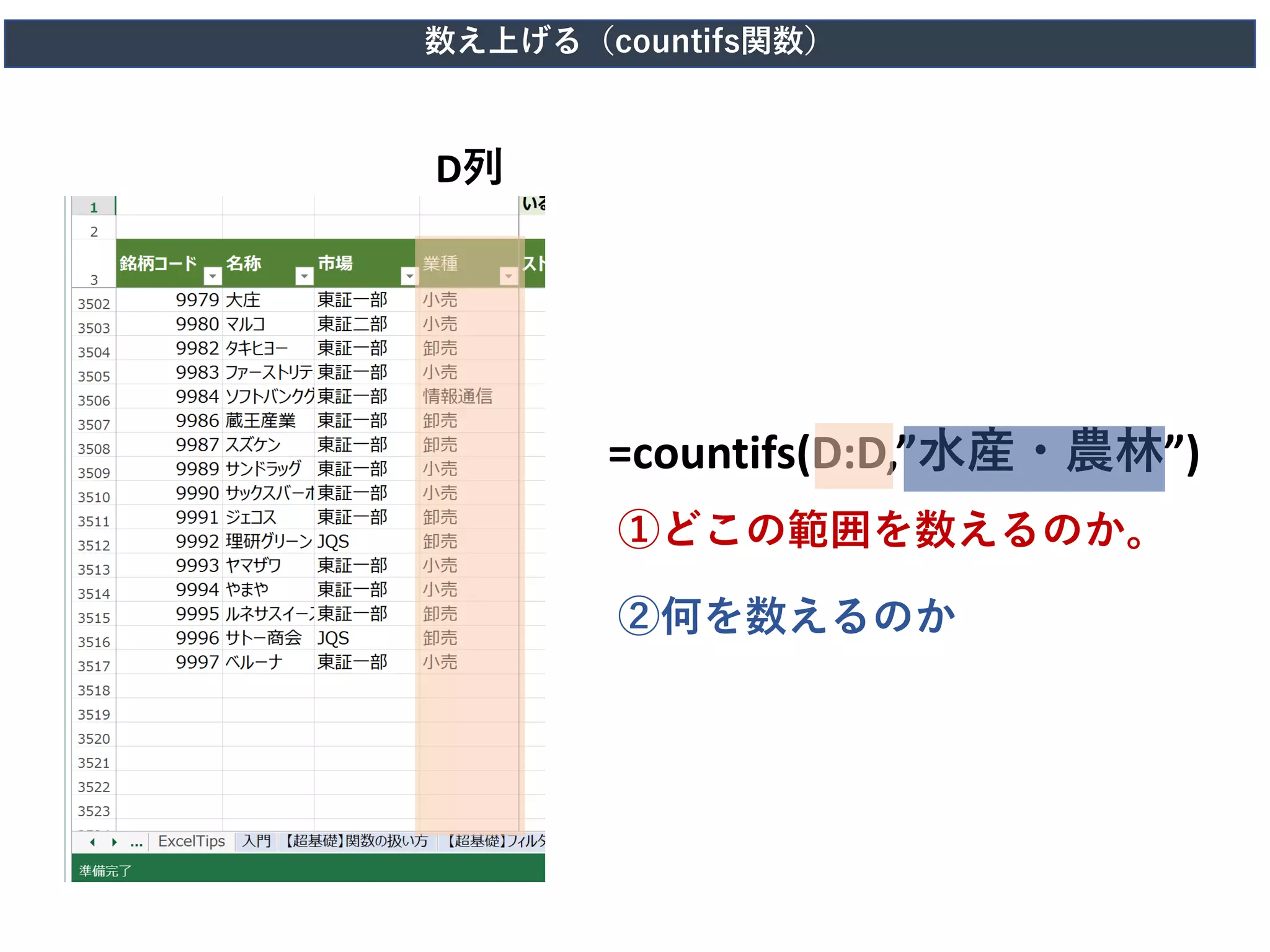Image resolution: width=1270 pixels, height=952 pixels.
Task: Open the 業種 column filter dropdown
Action: tap(508, 276)
